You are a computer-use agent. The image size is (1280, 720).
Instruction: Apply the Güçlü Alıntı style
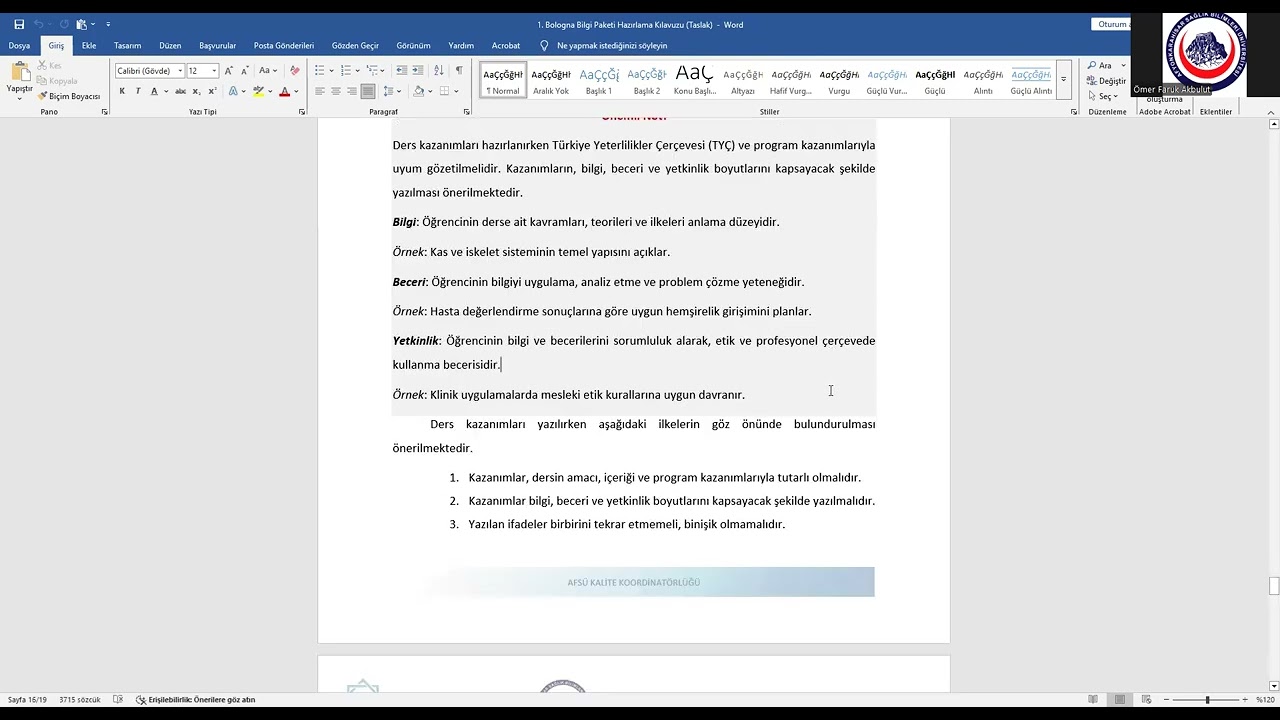click(1031, 81)
